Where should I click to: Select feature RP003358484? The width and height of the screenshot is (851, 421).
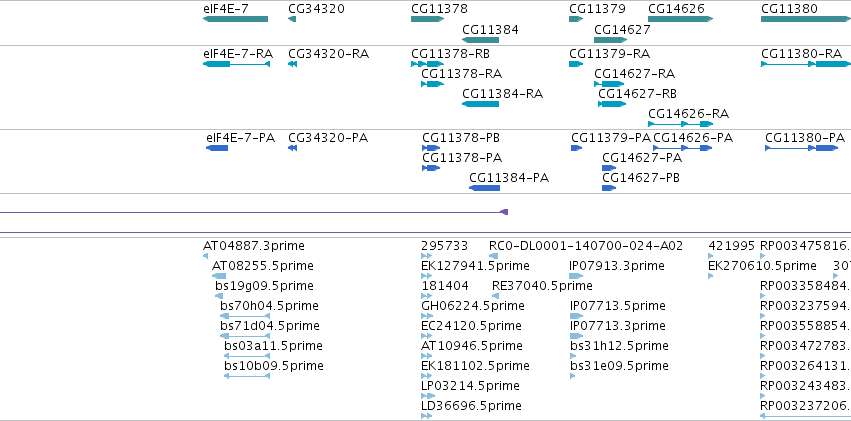[x=763, y=296]
